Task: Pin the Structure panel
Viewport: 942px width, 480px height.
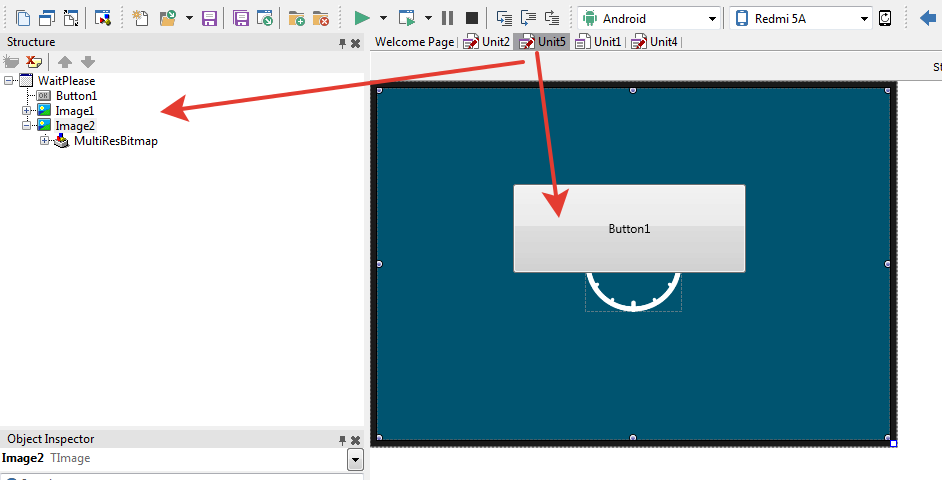Action: [x=342, y=43]
